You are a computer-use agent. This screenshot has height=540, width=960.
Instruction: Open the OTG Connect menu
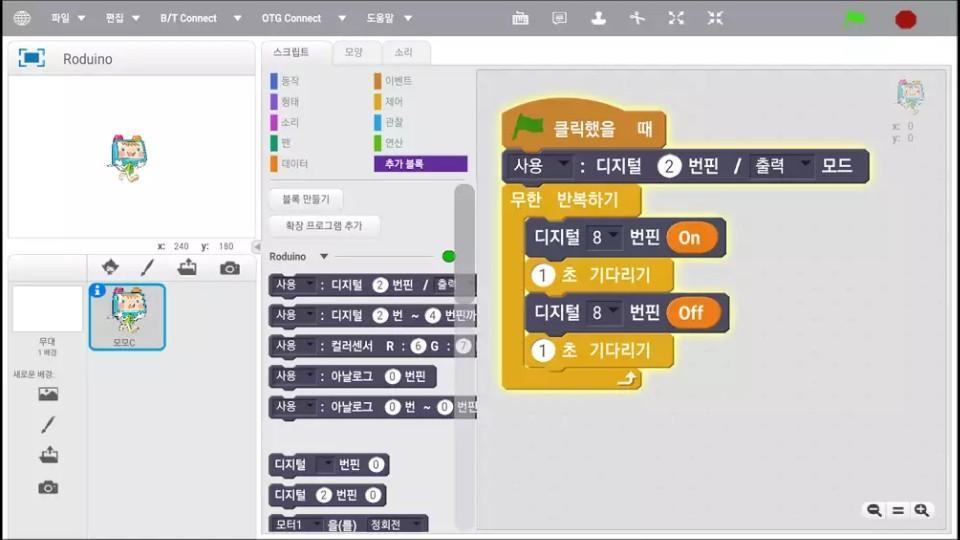[304, 18]
